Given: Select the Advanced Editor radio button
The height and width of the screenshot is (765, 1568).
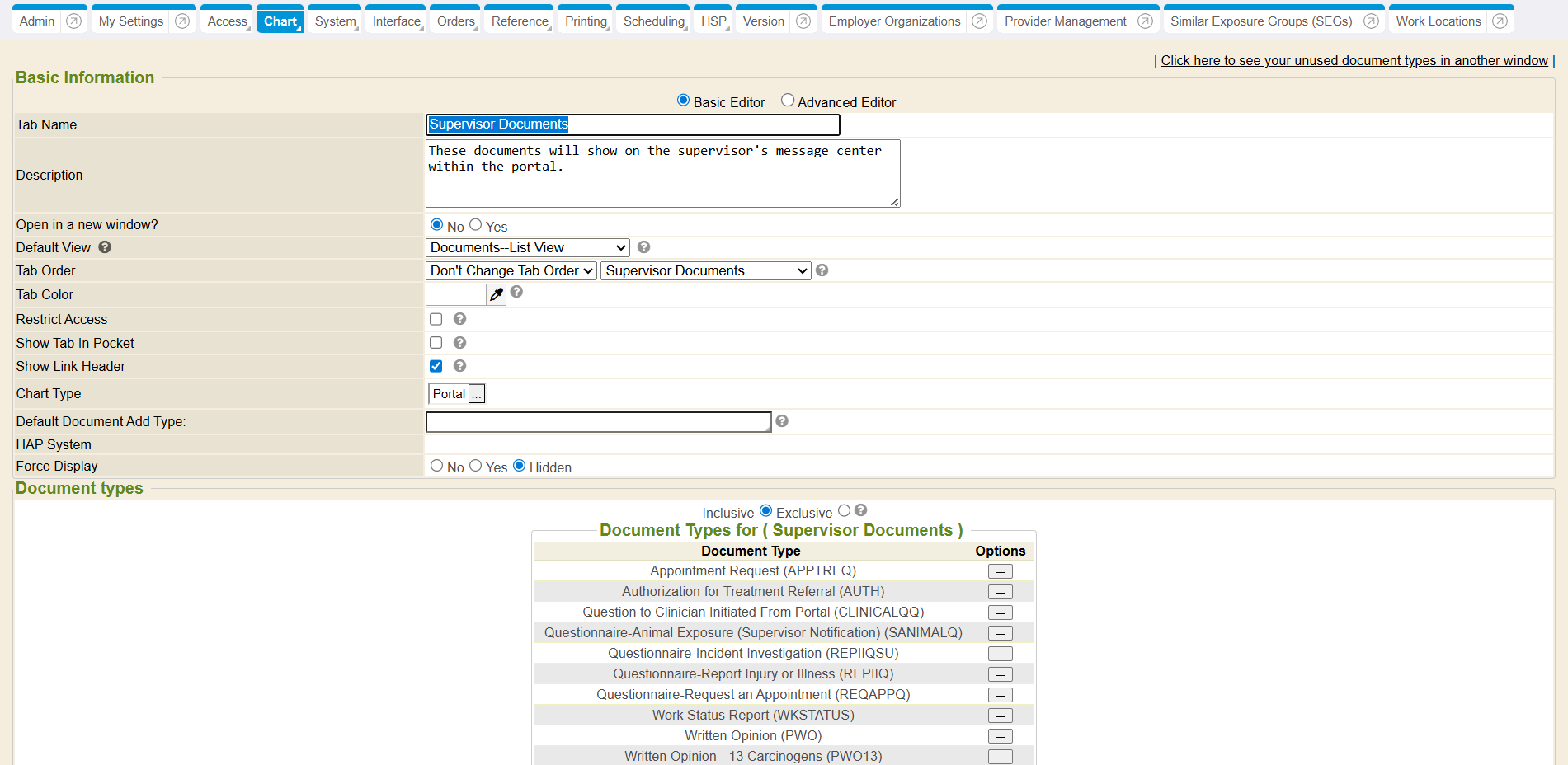Looking at the screenshot, I should tap(788, 101).
